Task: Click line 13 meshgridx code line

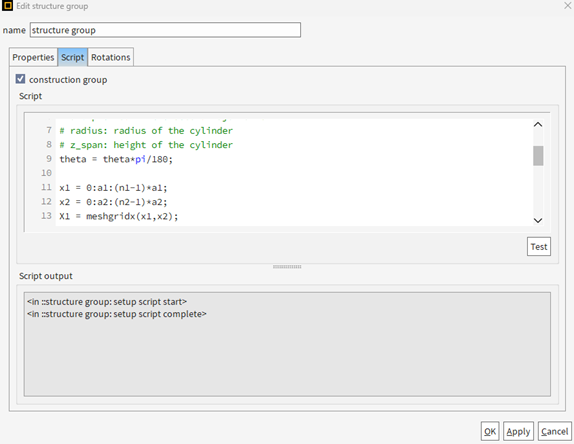Action: (119, 216)
